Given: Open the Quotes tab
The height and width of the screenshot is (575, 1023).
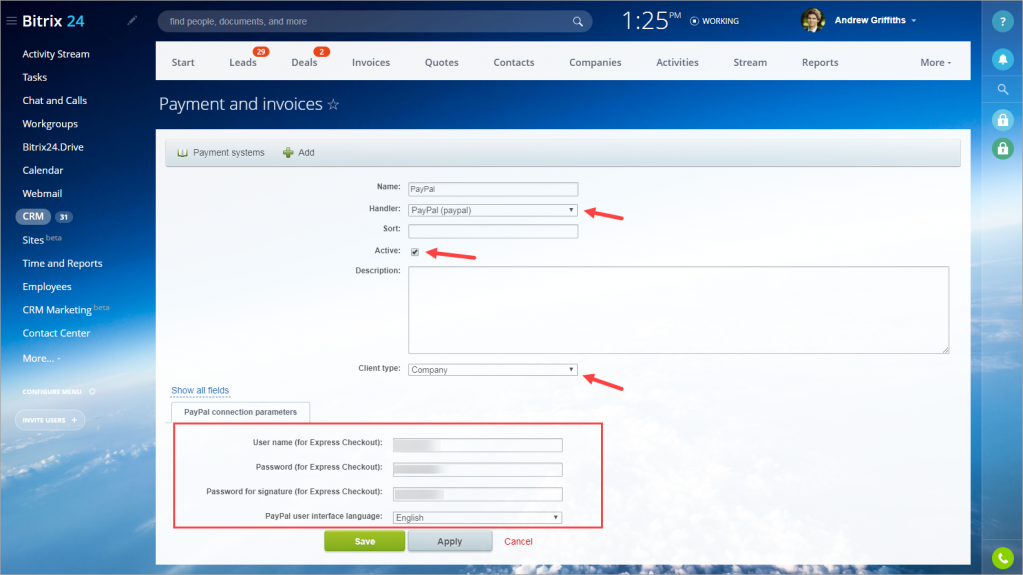Looking at the screenshot, I should (x=442, y=63).
